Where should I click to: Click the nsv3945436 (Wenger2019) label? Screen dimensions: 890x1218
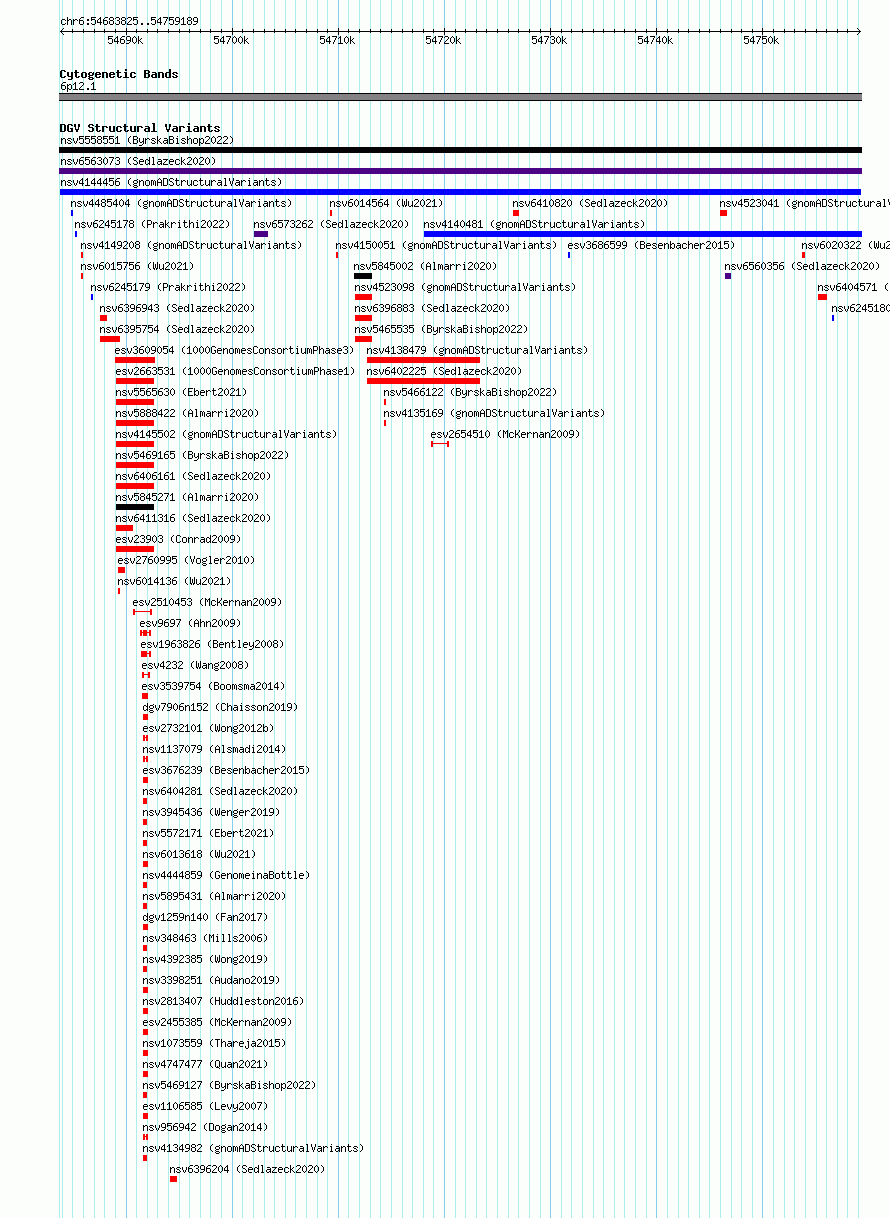point(211,812)
